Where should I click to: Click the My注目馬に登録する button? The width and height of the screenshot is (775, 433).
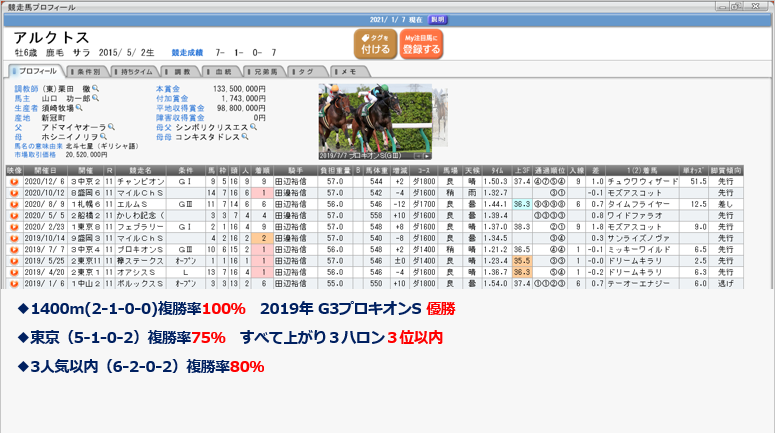pyautogui.click(x=421, y=44)
